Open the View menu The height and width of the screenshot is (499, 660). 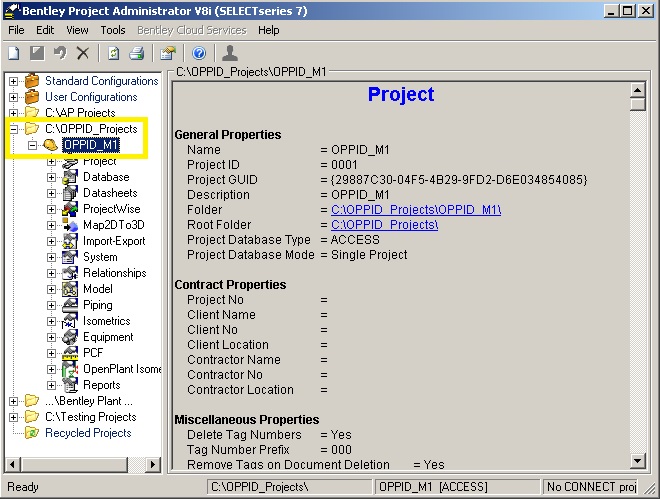click(x=77, y=30)
